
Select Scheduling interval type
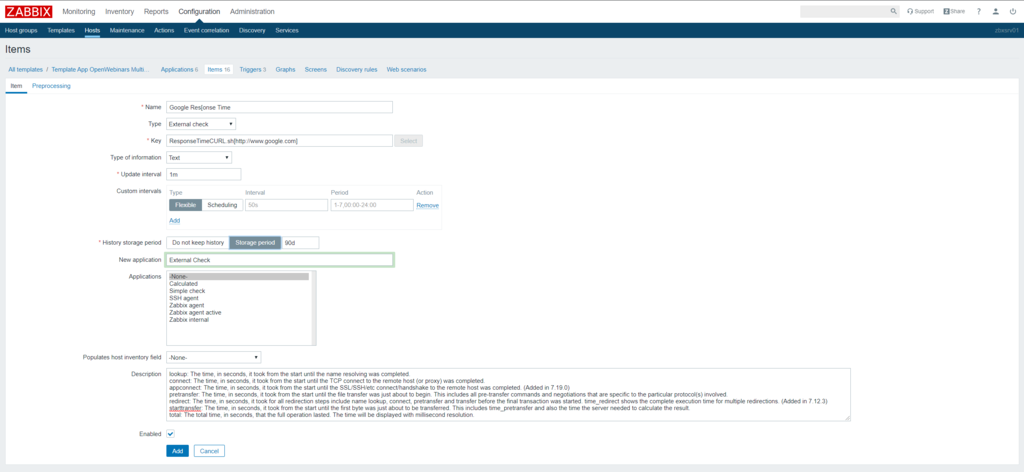(222, 205)
